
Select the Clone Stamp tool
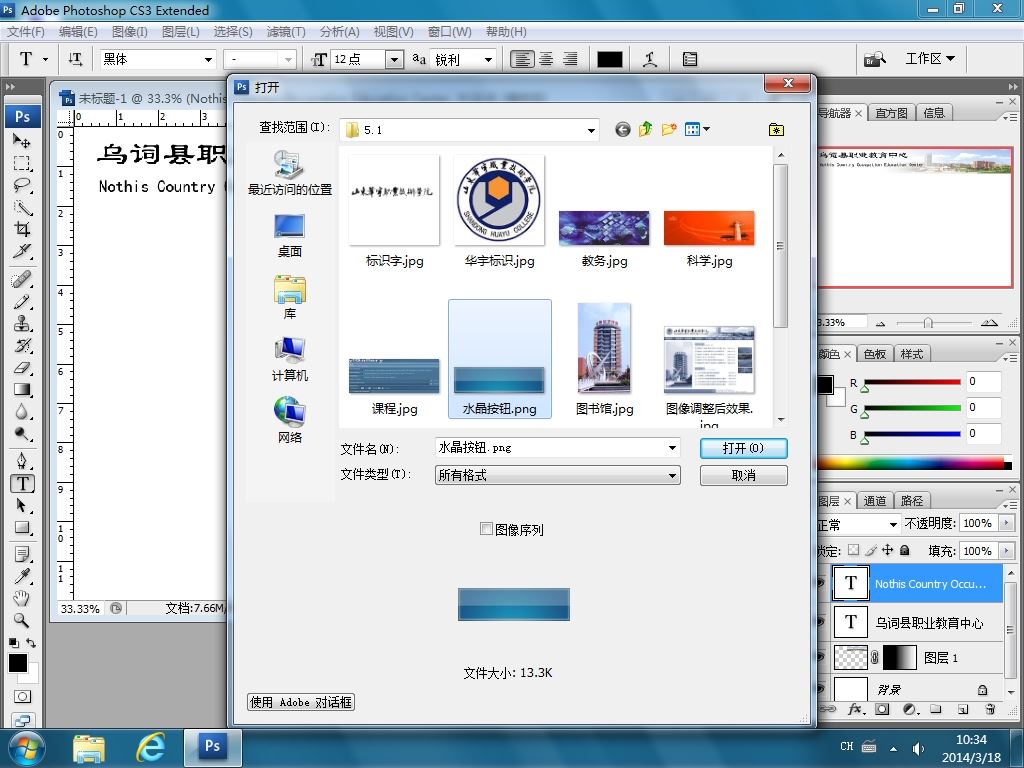(22, 323)
